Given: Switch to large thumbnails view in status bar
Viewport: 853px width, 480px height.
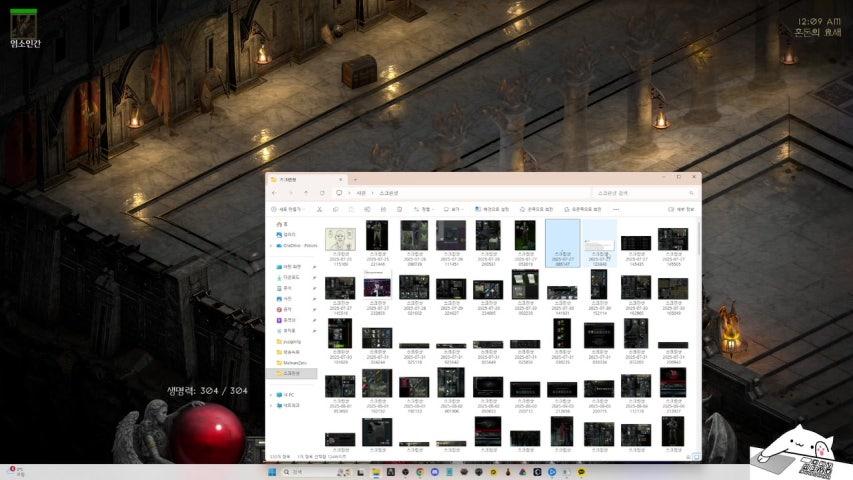Looking at the screenshot, I should pos(694,457).
